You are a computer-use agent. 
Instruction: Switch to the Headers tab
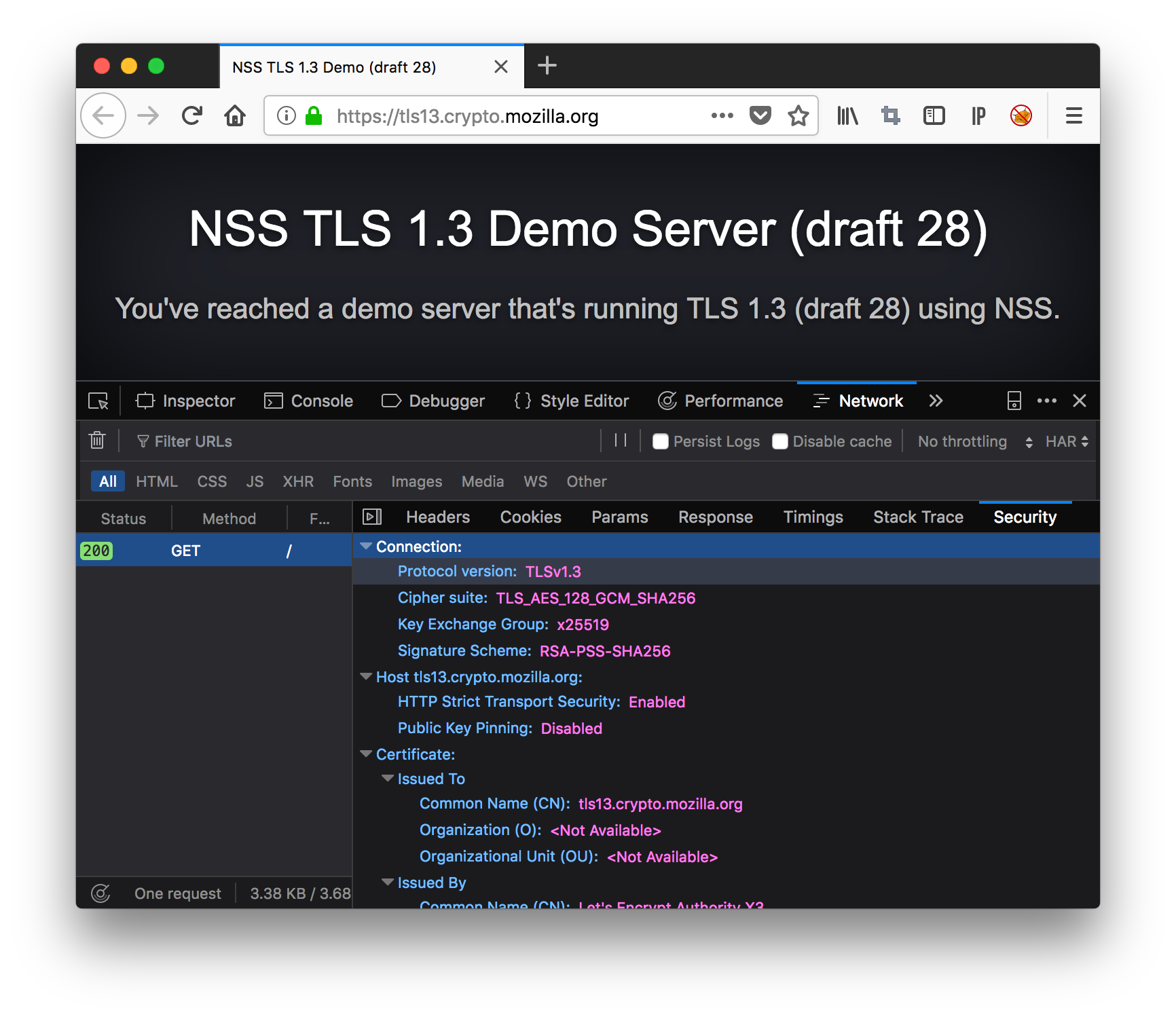pyautogui.click(x=438, y=517)
